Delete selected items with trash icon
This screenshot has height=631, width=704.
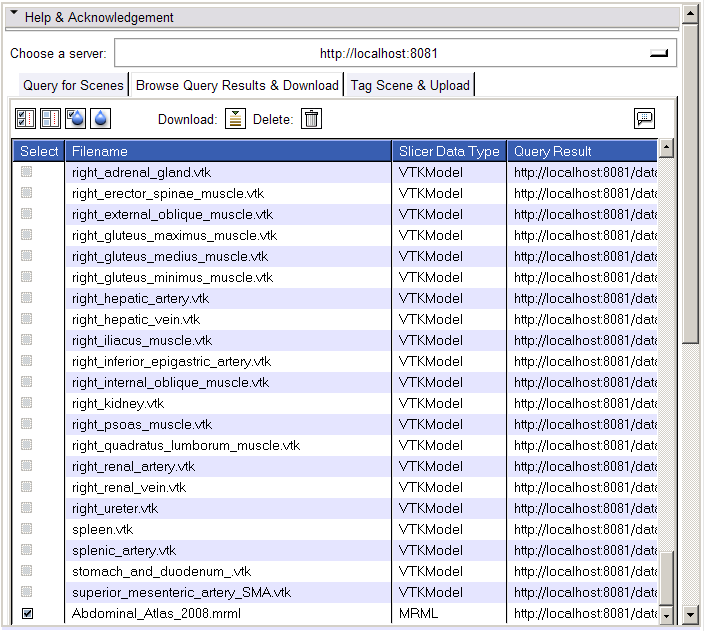point(312,119)
